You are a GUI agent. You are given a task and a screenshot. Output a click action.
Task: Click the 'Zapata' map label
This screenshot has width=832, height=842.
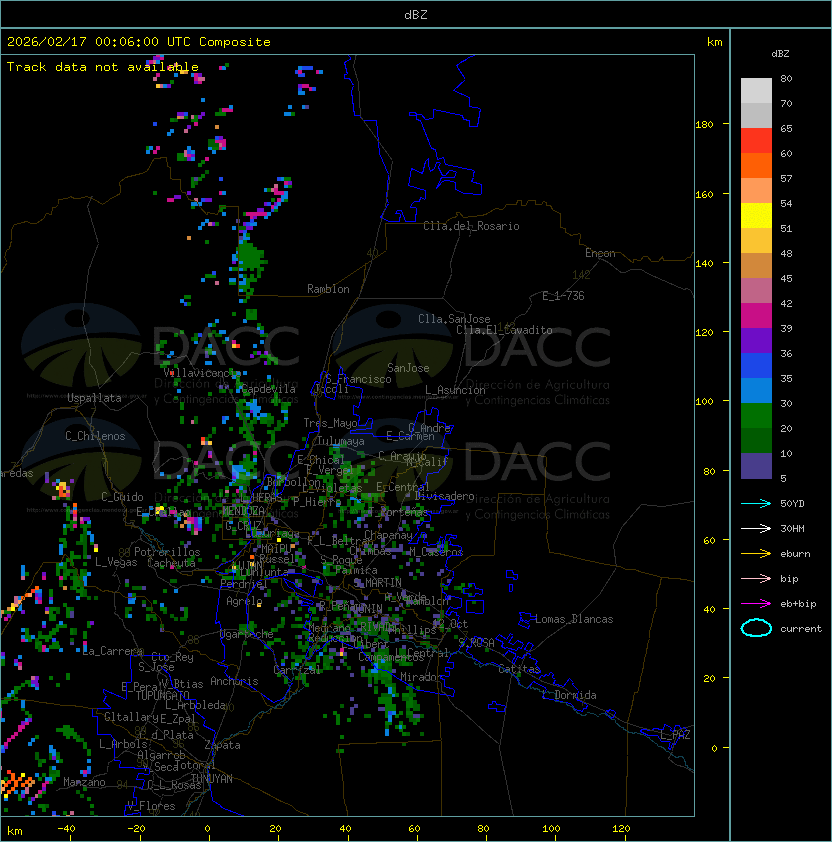(x=222, y=745)
